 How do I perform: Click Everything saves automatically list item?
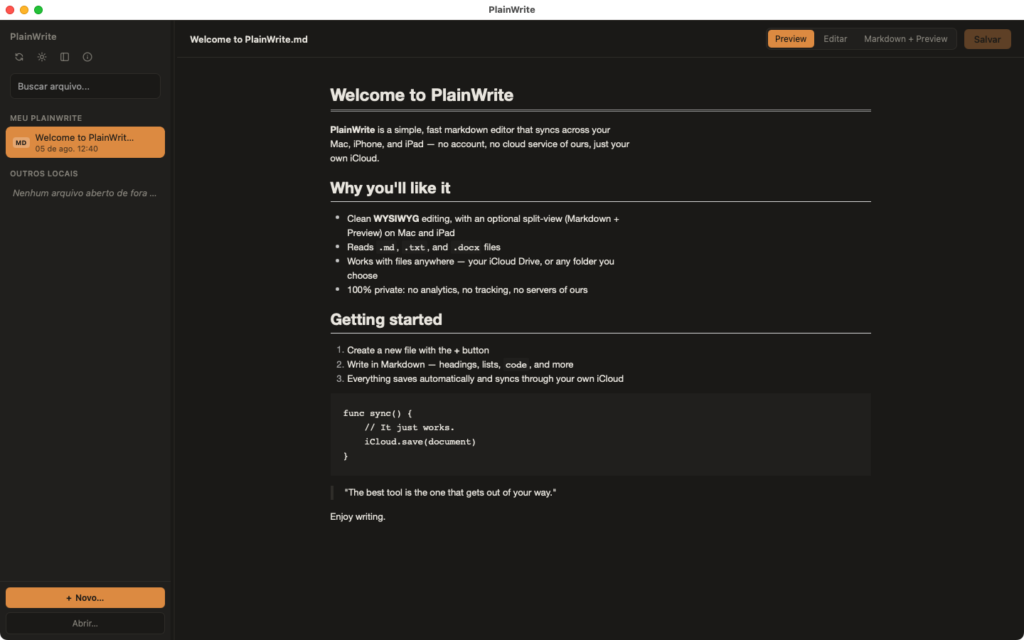pyautogui.click(x=485, y=379)
